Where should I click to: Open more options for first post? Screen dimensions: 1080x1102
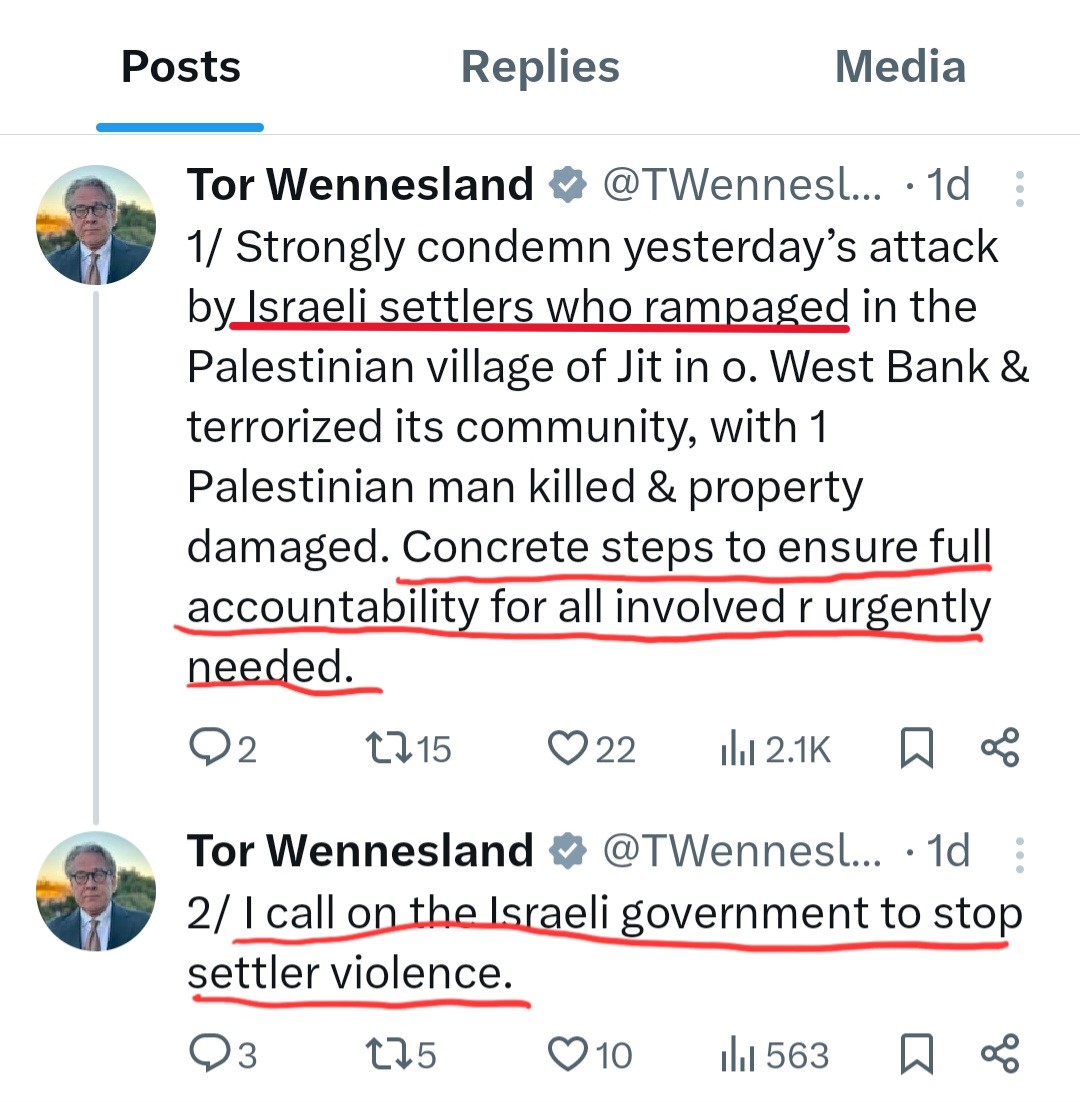click(1019, 188)
